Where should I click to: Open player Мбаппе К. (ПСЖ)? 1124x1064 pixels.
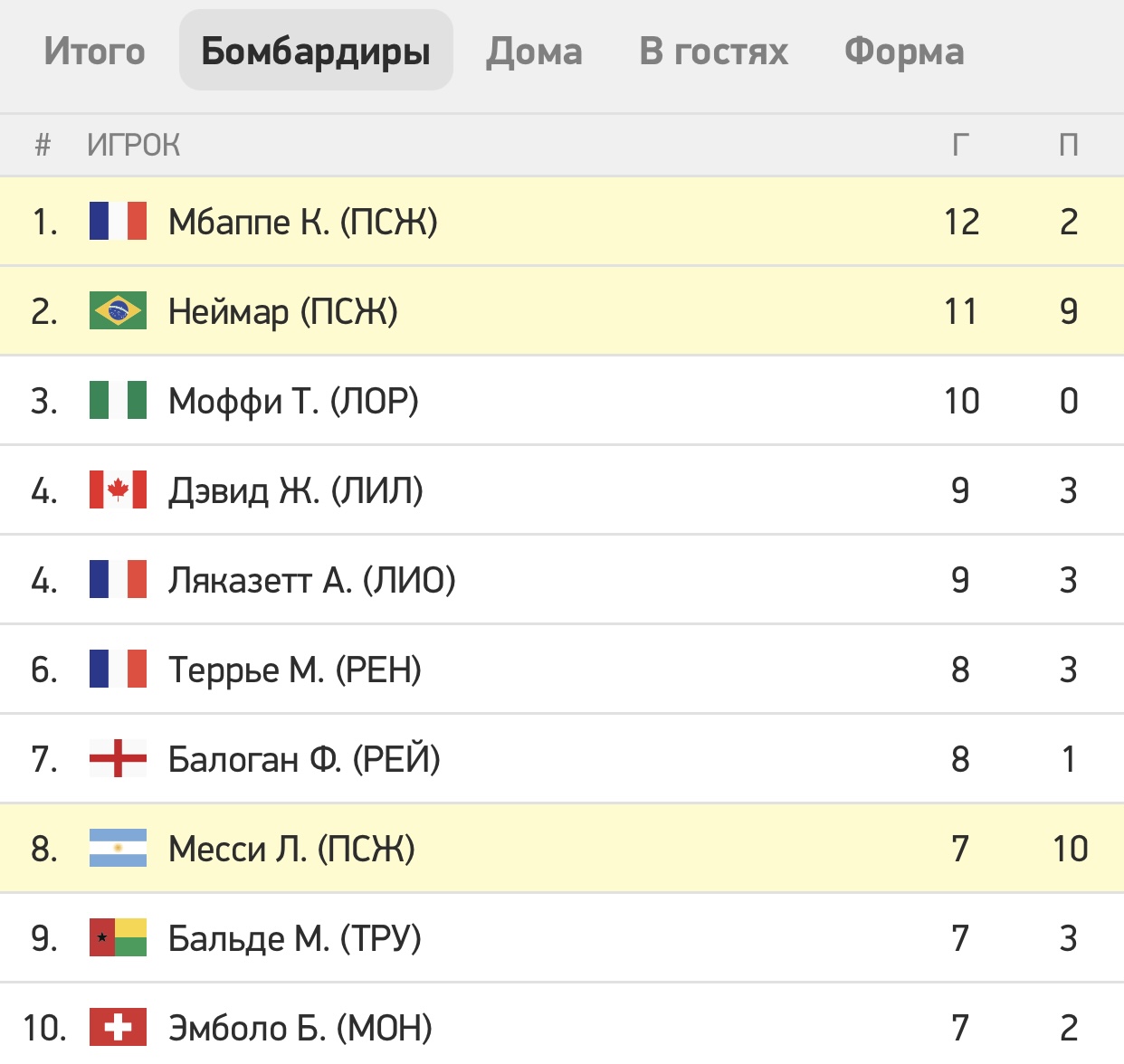tap(303, 222)
